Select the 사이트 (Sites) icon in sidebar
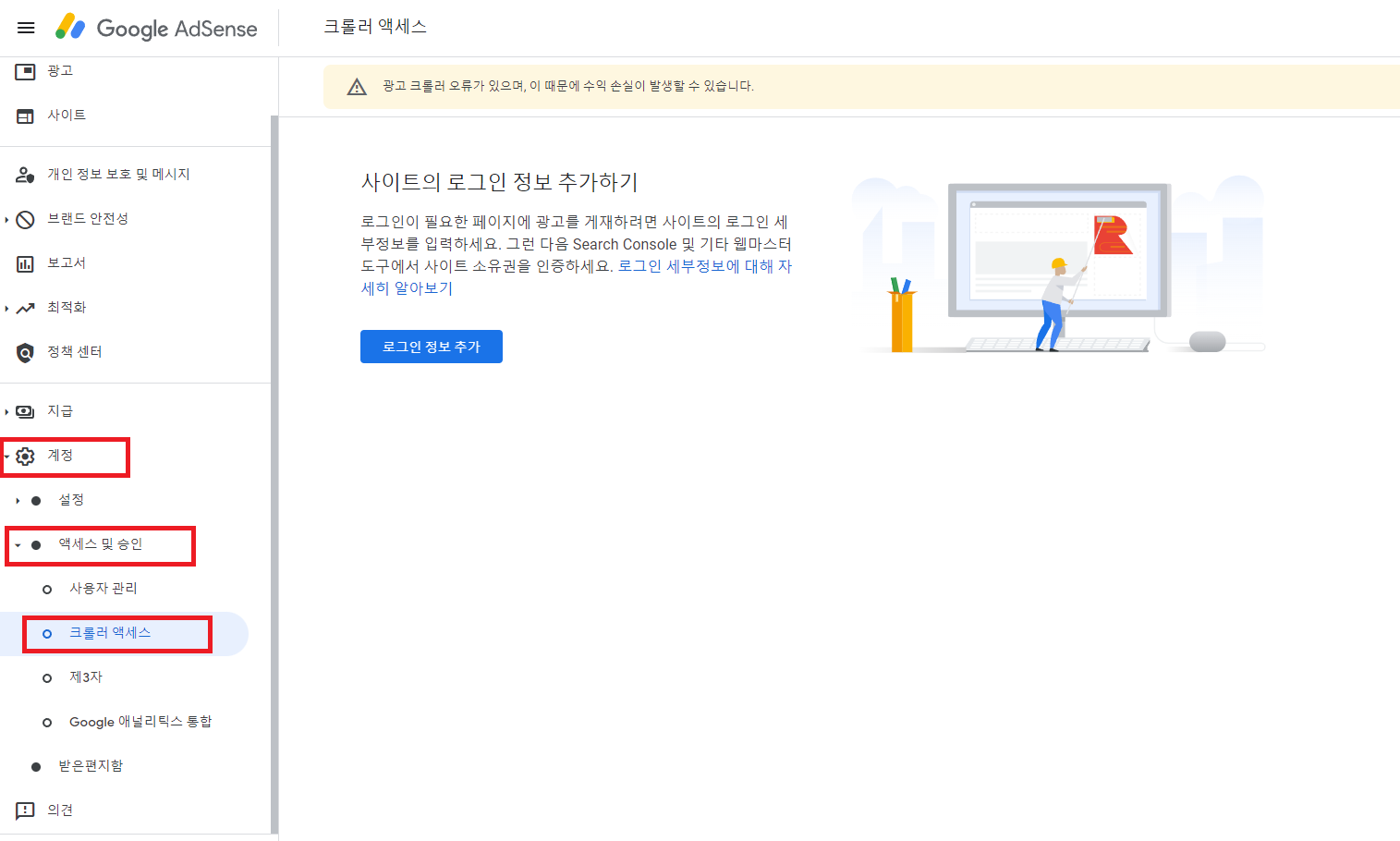Screen dimensions: 1400x841 [x=25, y=115]
